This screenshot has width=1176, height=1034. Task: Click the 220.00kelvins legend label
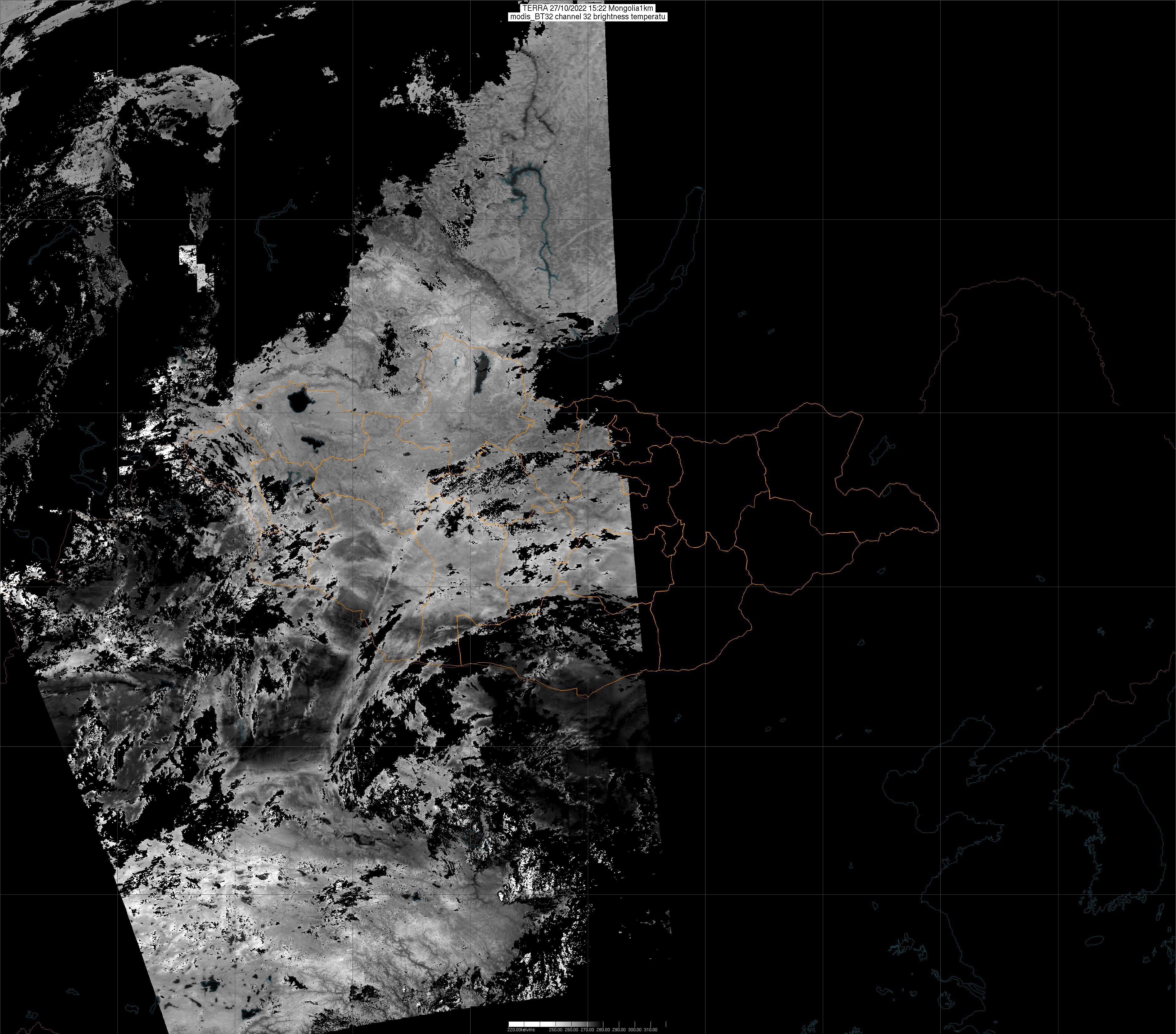[x=521, y=1029]
